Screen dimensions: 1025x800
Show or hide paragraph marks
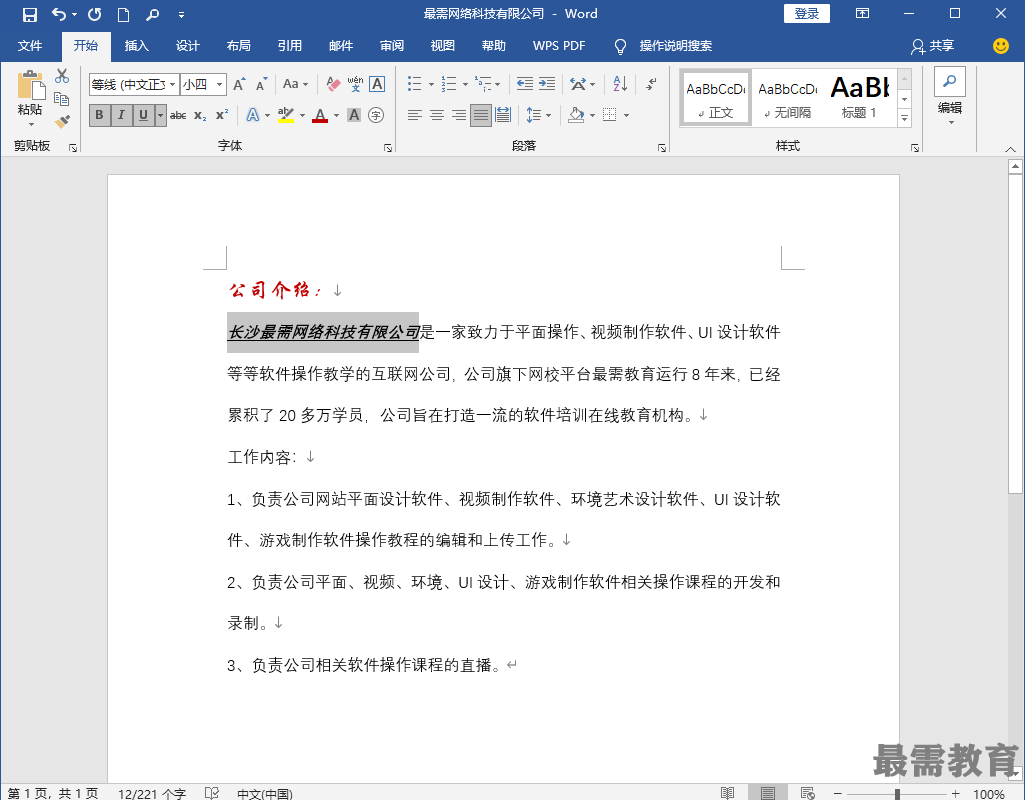pyautogui.click(x=651, y=84)
